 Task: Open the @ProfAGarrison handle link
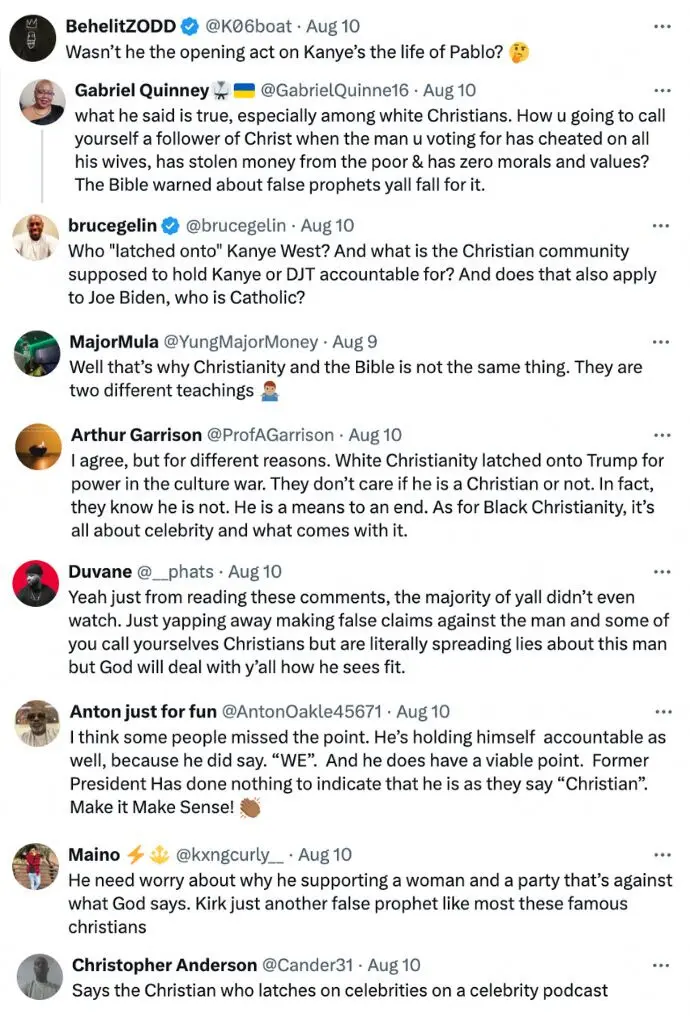[x=270, y=435]
